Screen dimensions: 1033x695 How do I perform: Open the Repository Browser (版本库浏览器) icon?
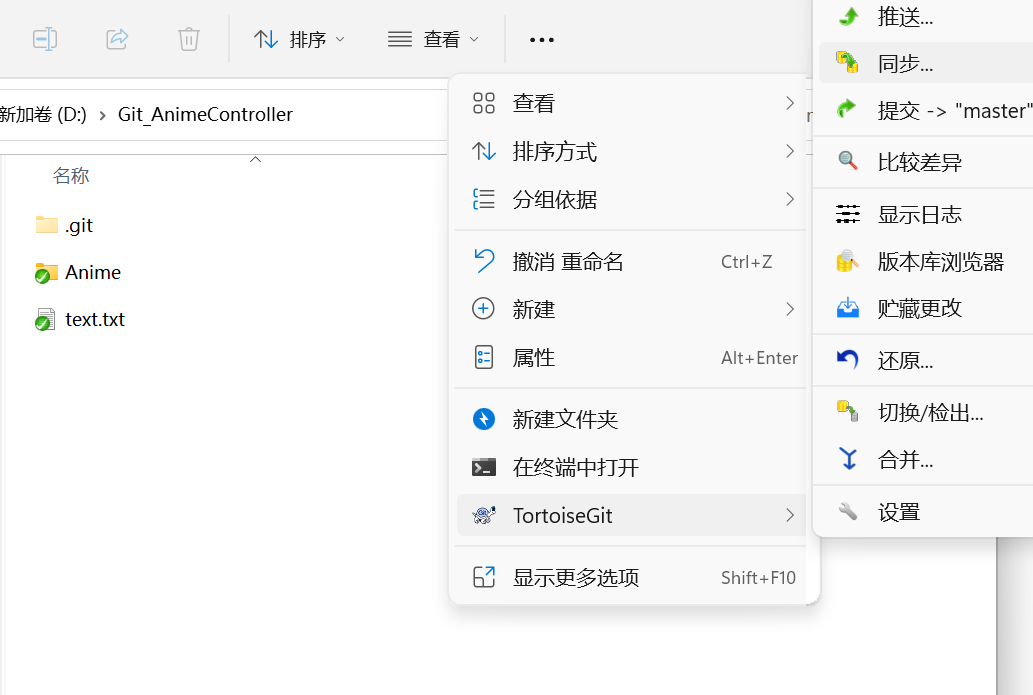click(x=848, y=262)
